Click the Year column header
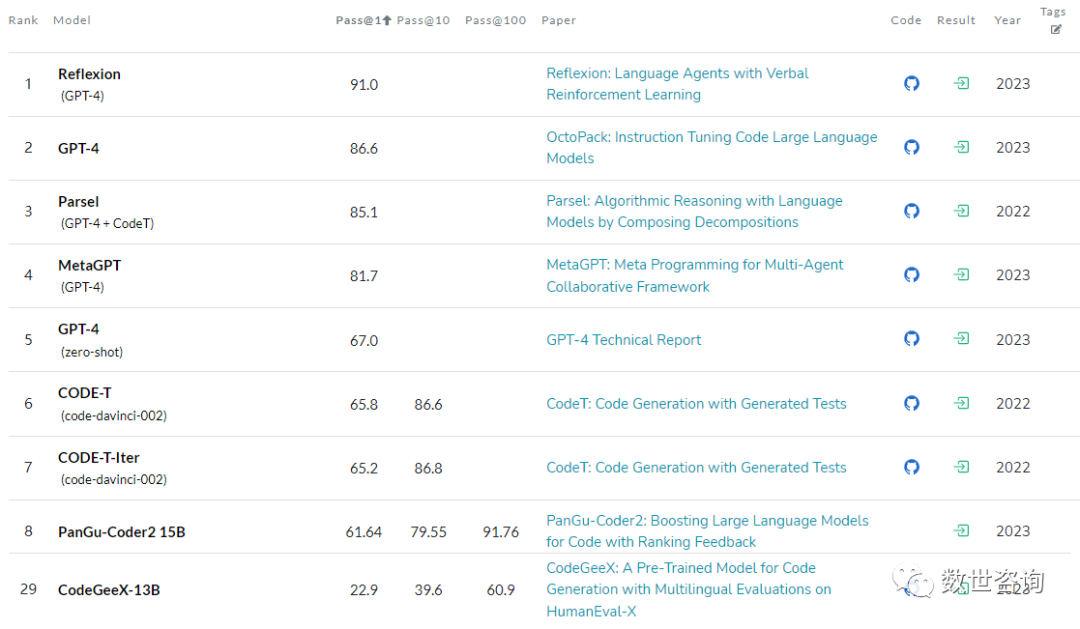 pyautogui.click(x=1007, y=21)
